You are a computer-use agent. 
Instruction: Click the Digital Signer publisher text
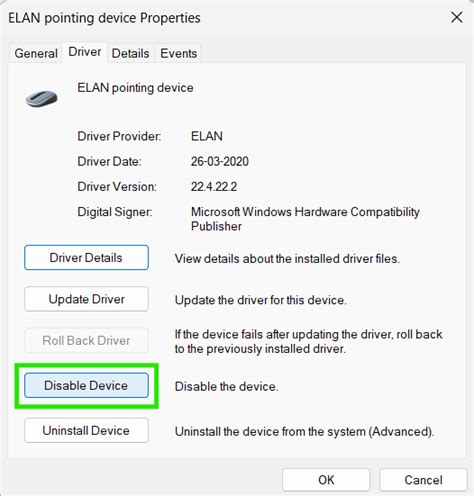coord(305,219)
